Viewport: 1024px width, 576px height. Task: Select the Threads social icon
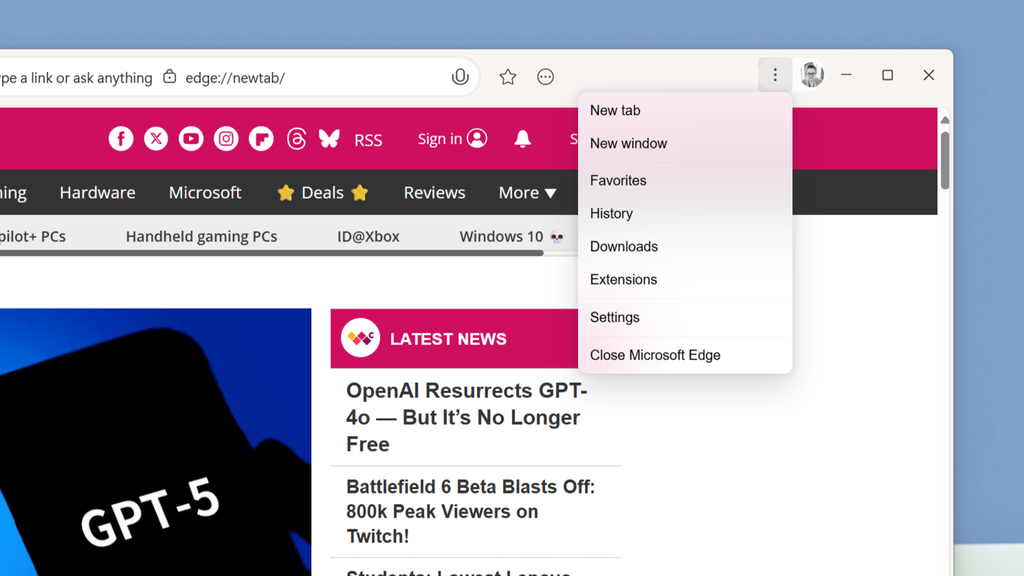[296, 139]
